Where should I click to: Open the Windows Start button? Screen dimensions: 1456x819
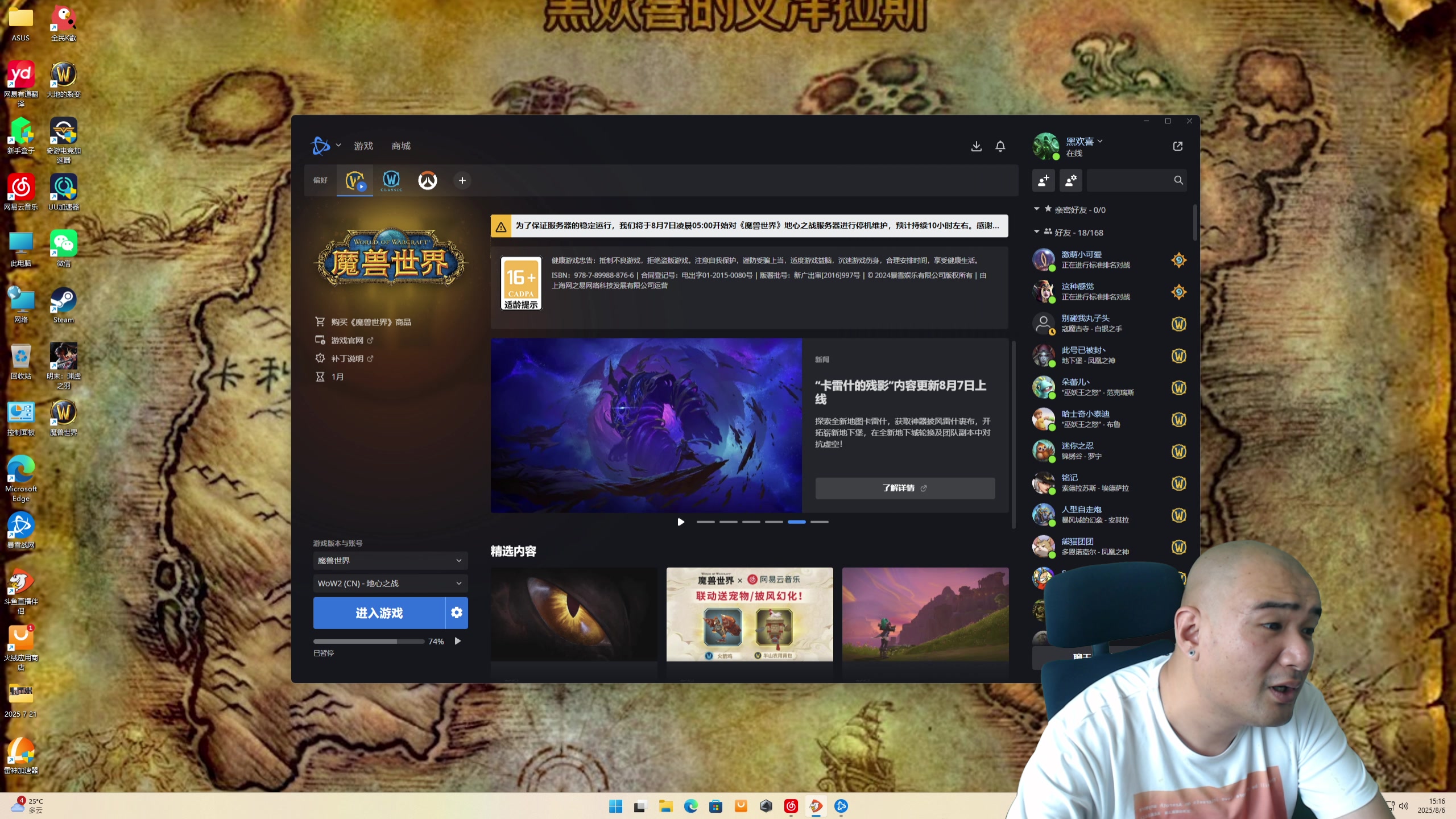point(615,806)
